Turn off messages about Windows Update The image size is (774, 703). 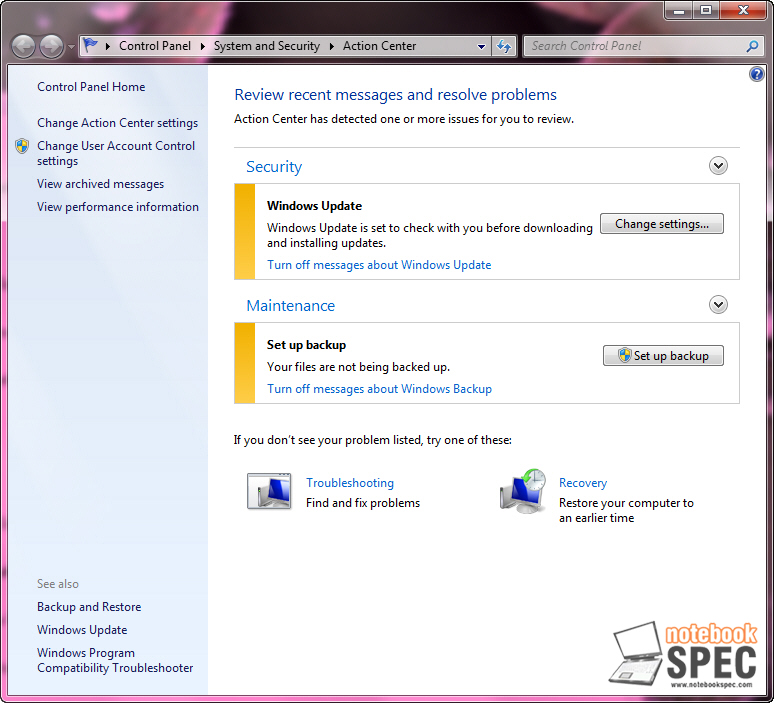point(379,265)
